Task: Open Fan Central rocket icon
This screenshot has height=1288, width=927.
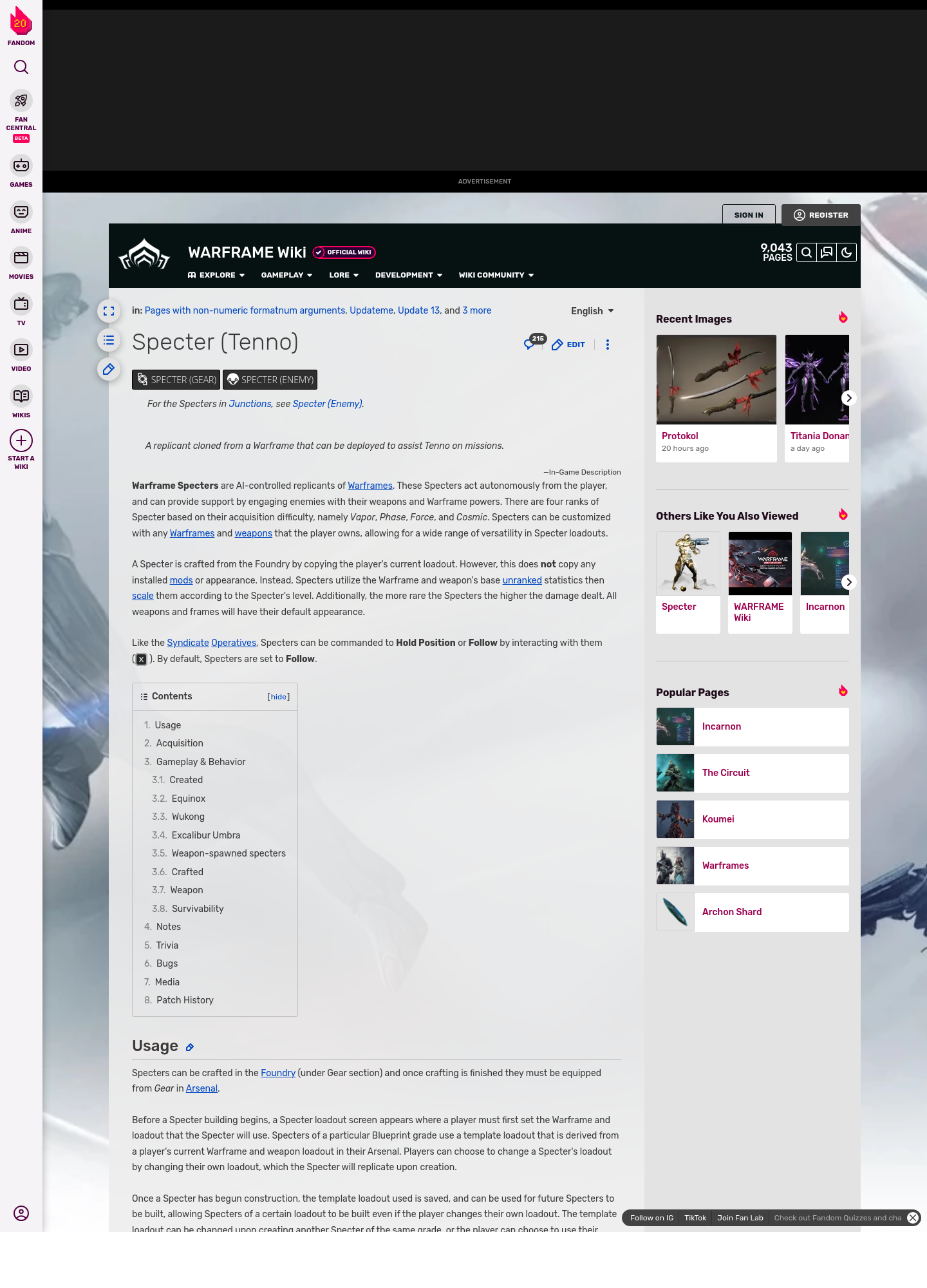Action: click(x=21, y=100)
